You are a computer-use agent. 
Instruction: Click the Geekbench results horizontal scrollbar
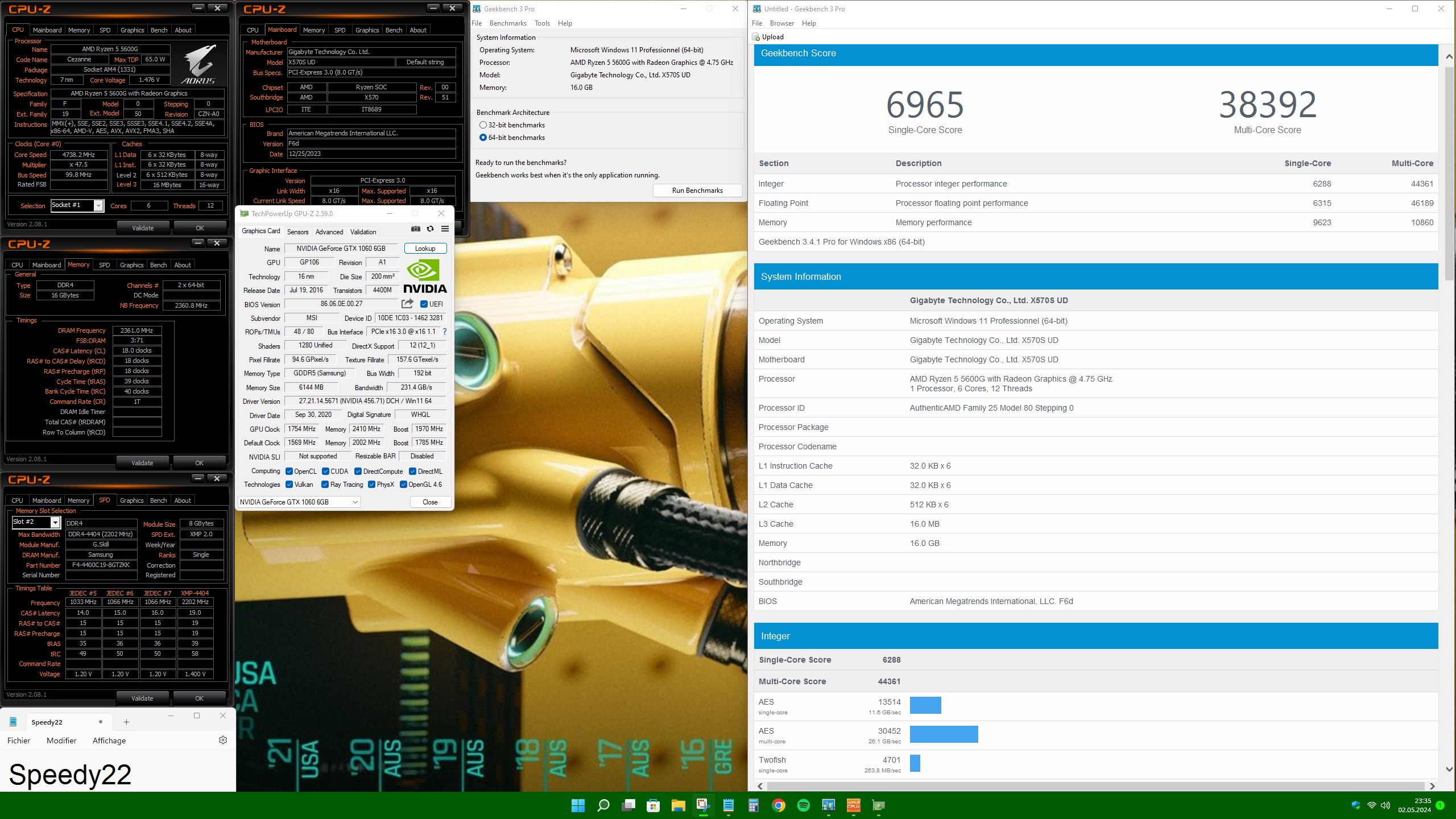1095,786
